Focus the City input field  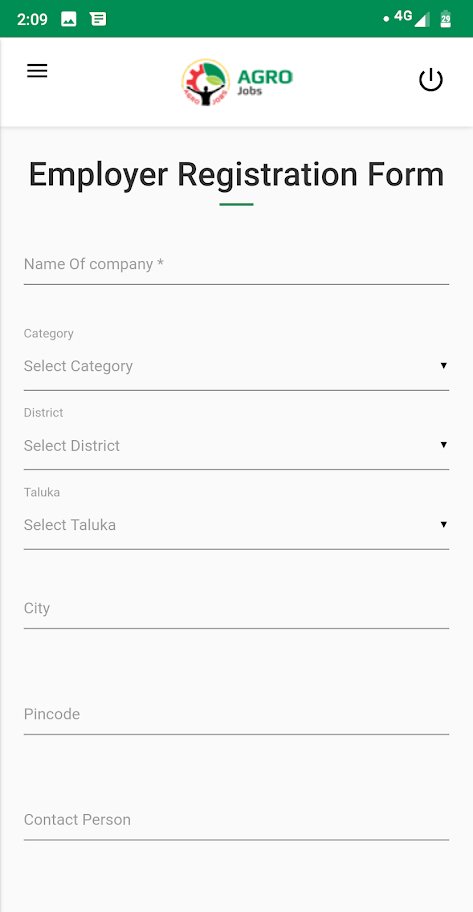(236, 608)
